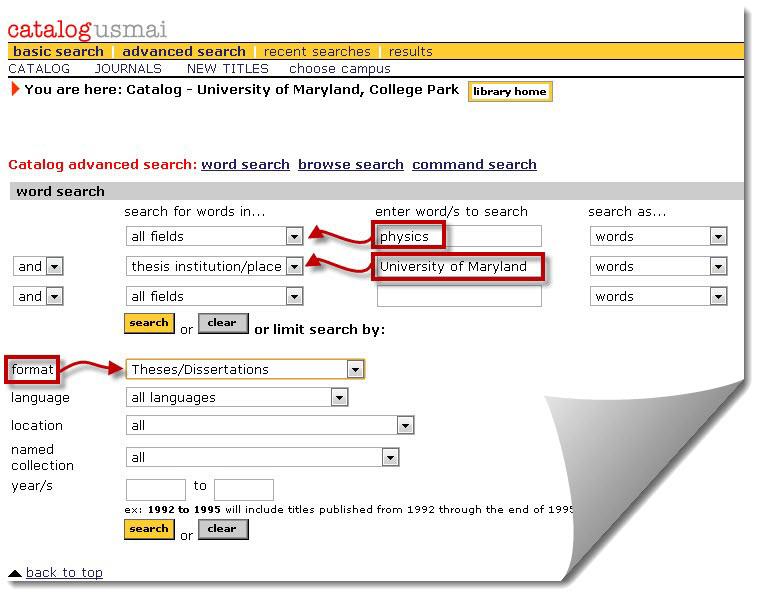759x596 pixels.
Task: Open first 'all fields' field dropdown
Action: pos(214,236)
